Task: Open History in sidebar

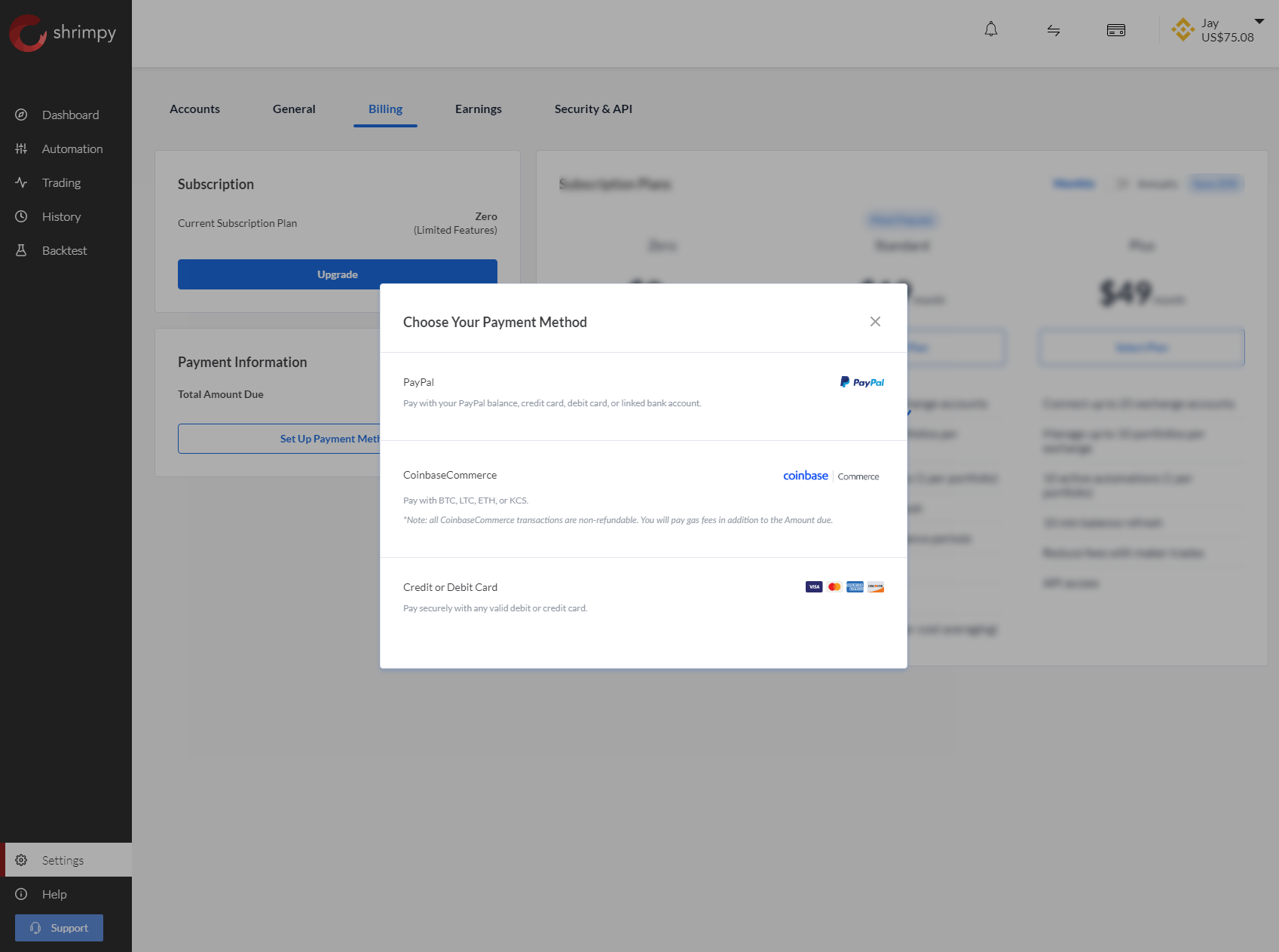Action: [66, 216]
